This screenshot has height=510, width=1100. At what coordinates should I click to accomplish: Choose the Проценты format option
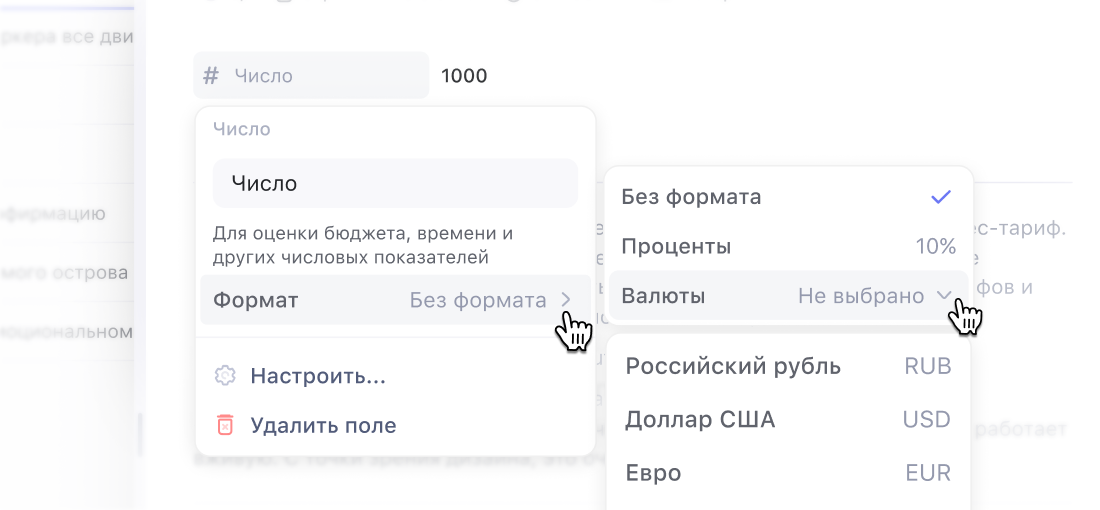tap(676, 246)
